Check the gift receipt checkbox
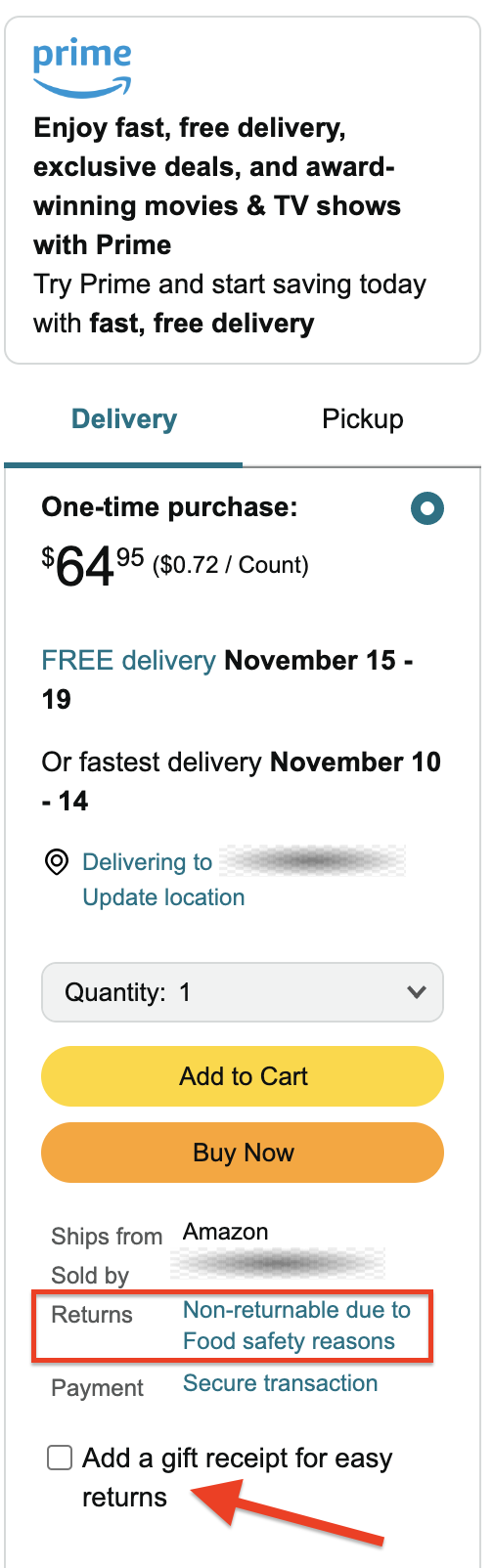 click(60, 1459)
